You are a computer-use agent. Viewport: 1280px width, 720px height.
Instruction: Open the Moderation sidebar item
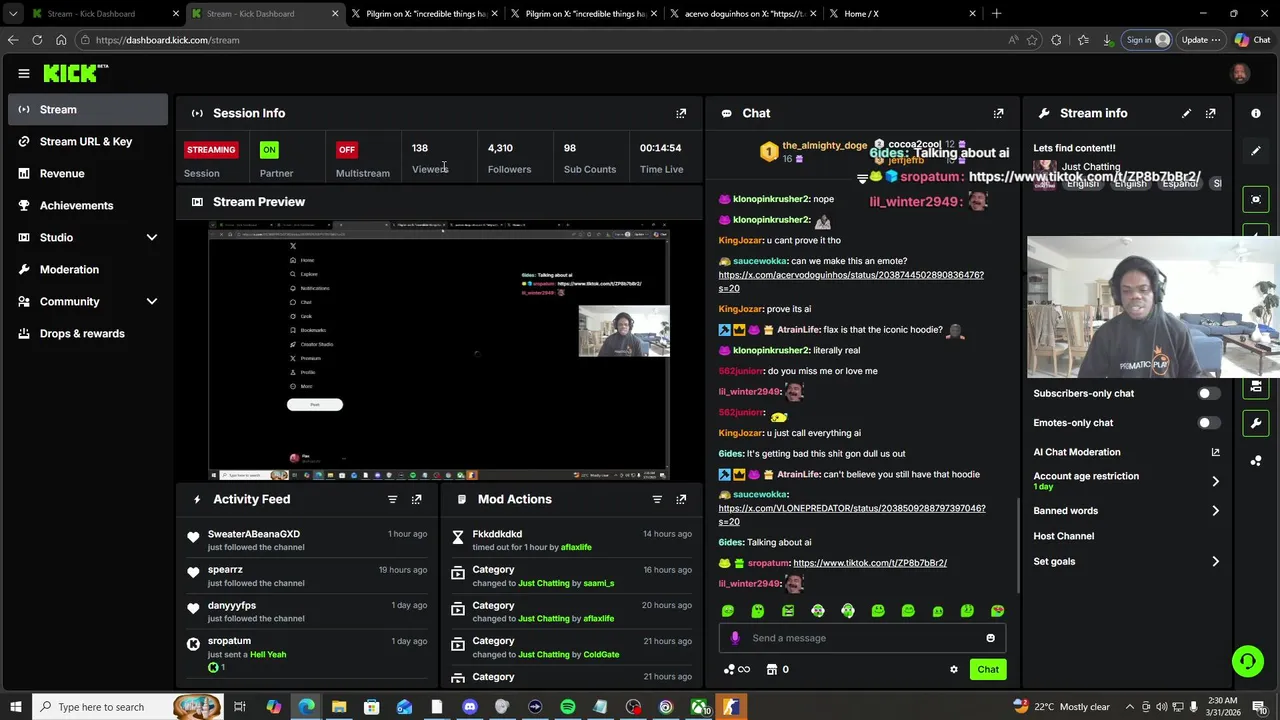pyautogui.click(x=88, y=269)
